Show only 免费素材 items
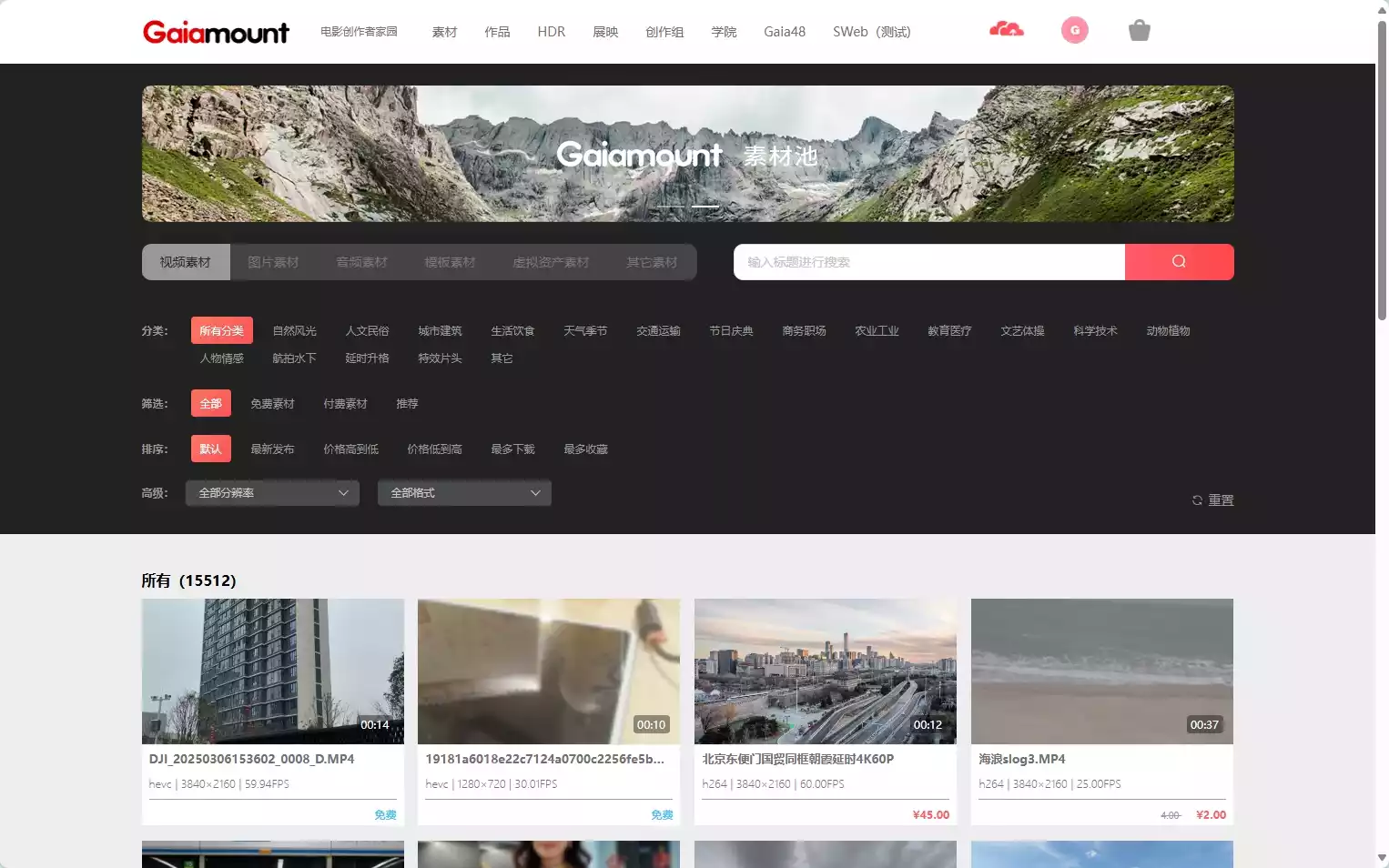 273,403
